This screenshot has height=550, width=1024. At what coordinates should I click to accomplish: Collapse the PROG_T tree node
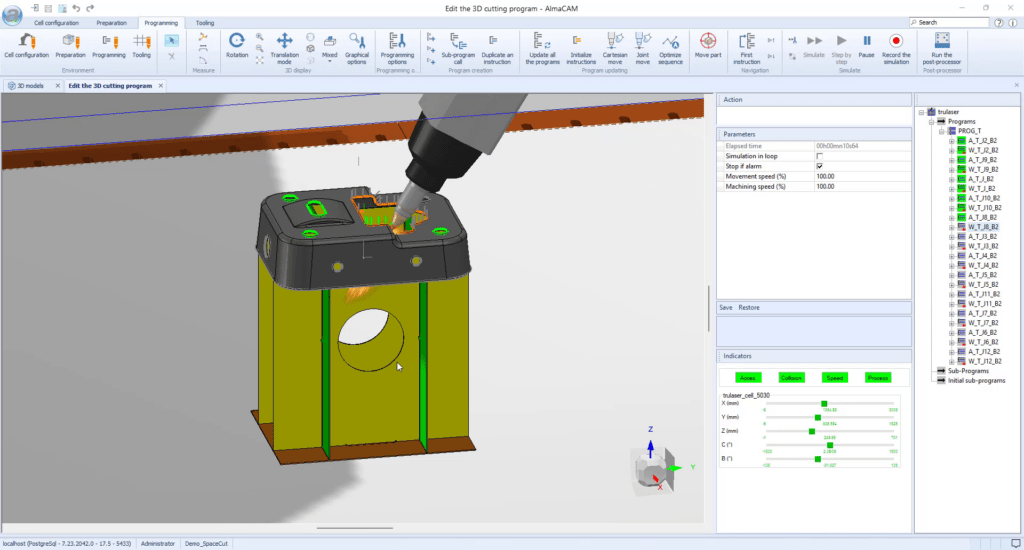point(942,131)
